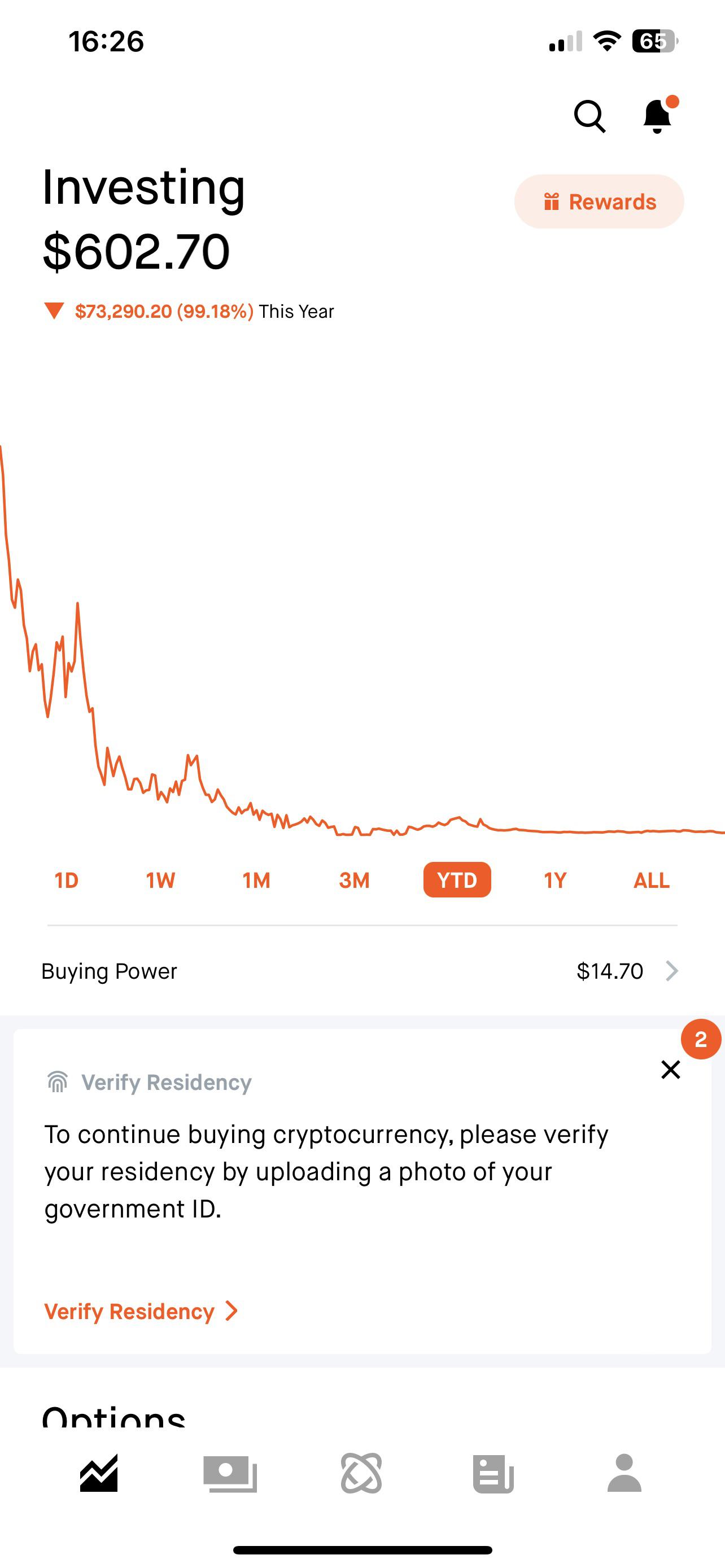725x1568 pixels.
Task: Tap the fingerprint Verify Residency icon
Action: tap(58, 1082)
